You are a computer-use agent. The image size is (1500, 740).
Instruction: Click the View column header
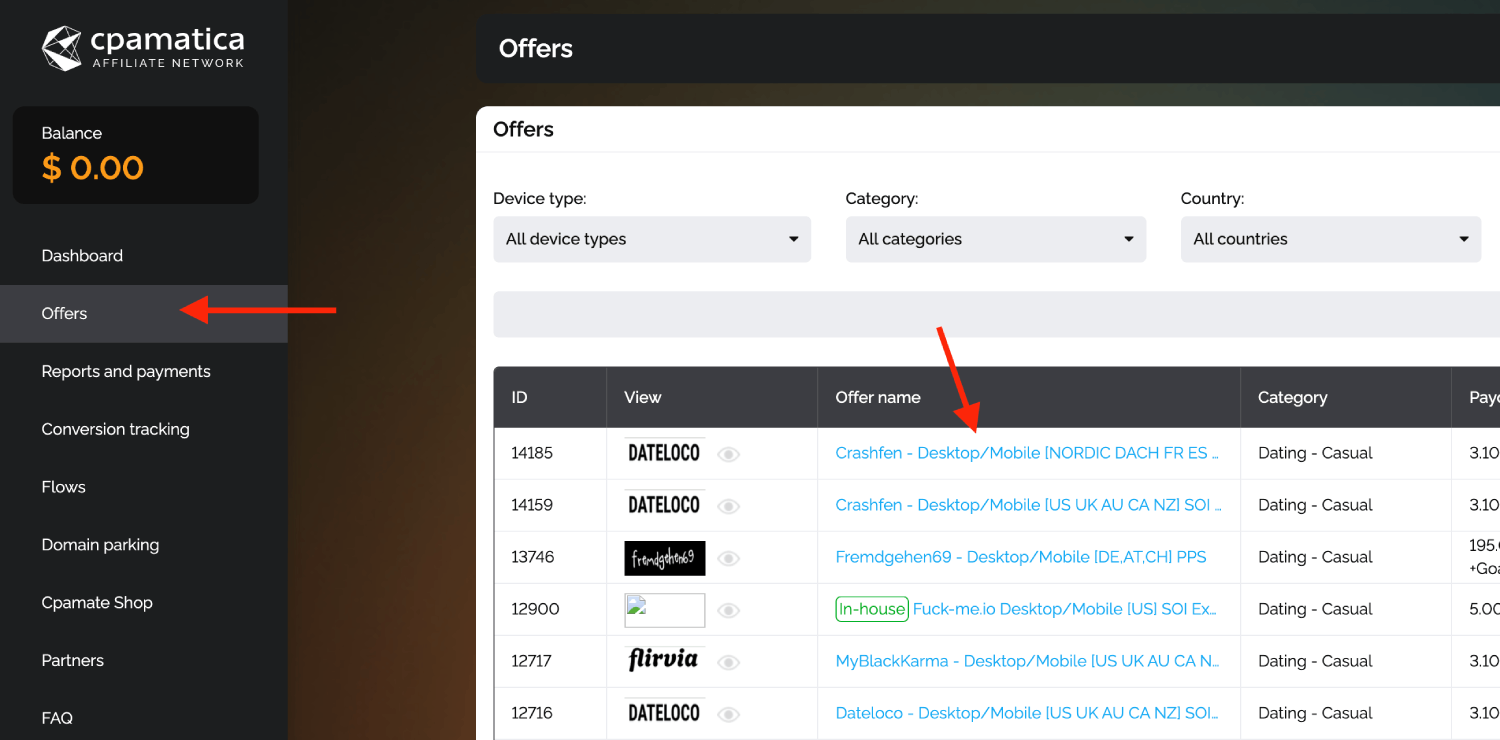pyautogui.click(x=712, y=397)
